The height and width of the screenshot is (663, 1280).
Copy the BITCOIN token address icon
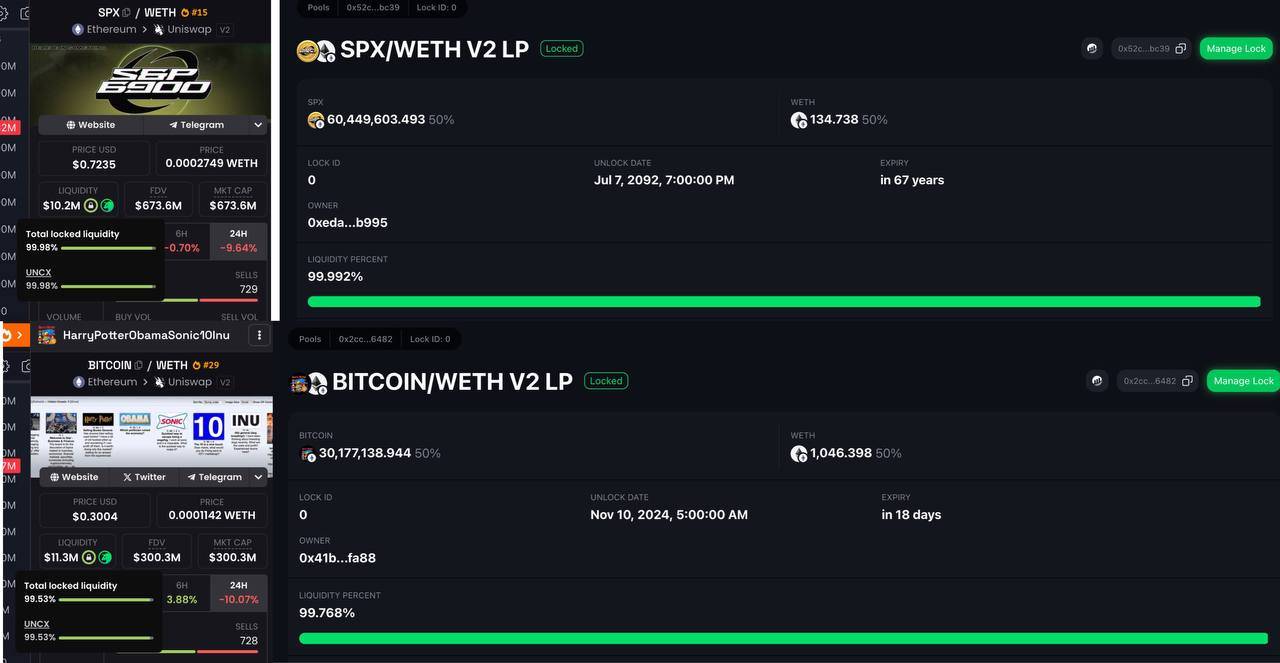click(139, 365)
